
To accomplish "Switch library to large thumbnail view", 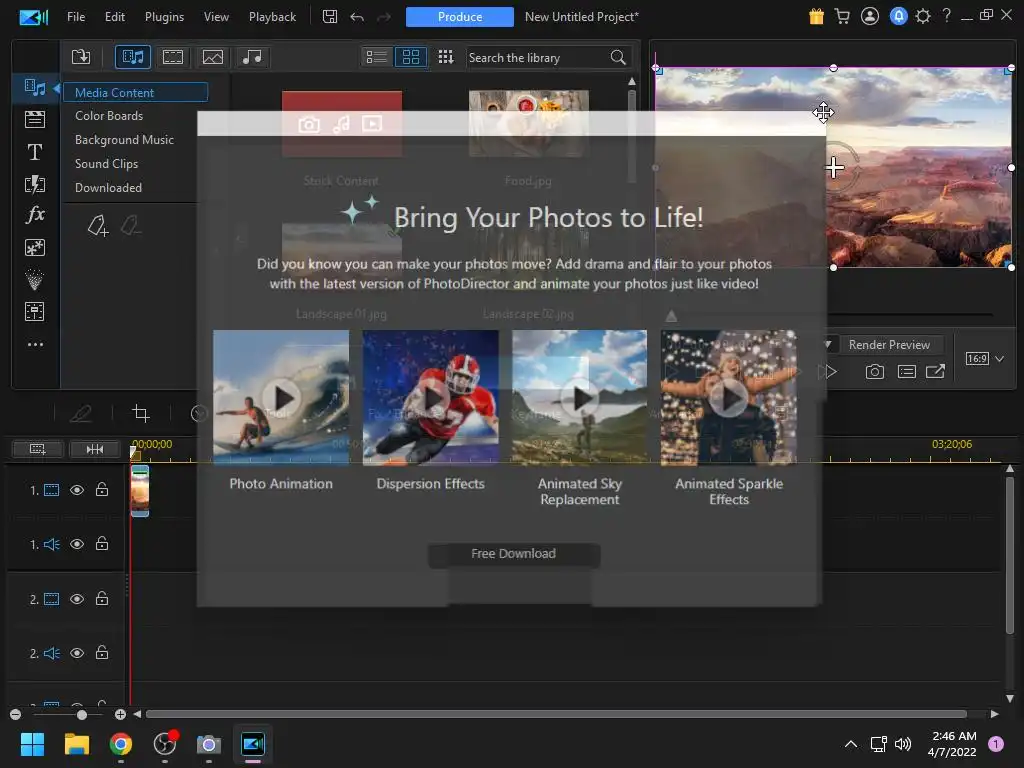I will [x=411, y=57].
